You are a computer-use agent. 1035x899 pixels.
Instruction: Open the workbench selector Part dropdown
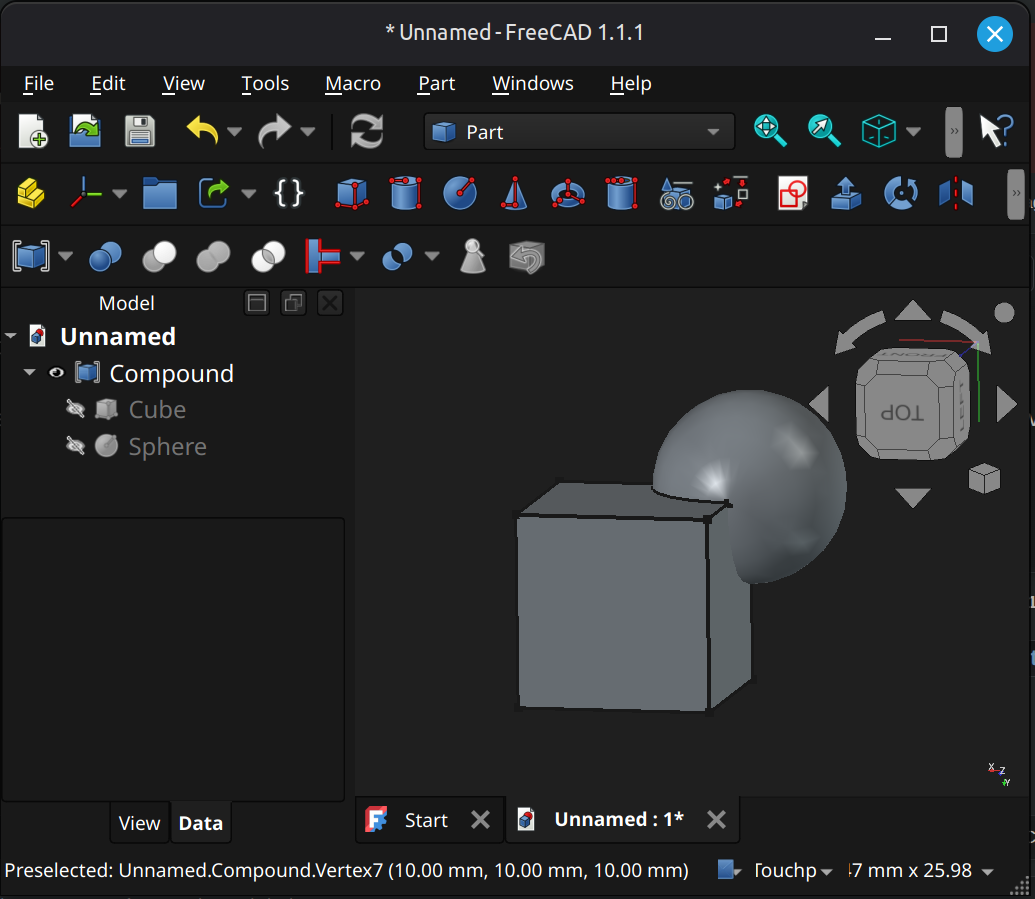pos(579,131)
